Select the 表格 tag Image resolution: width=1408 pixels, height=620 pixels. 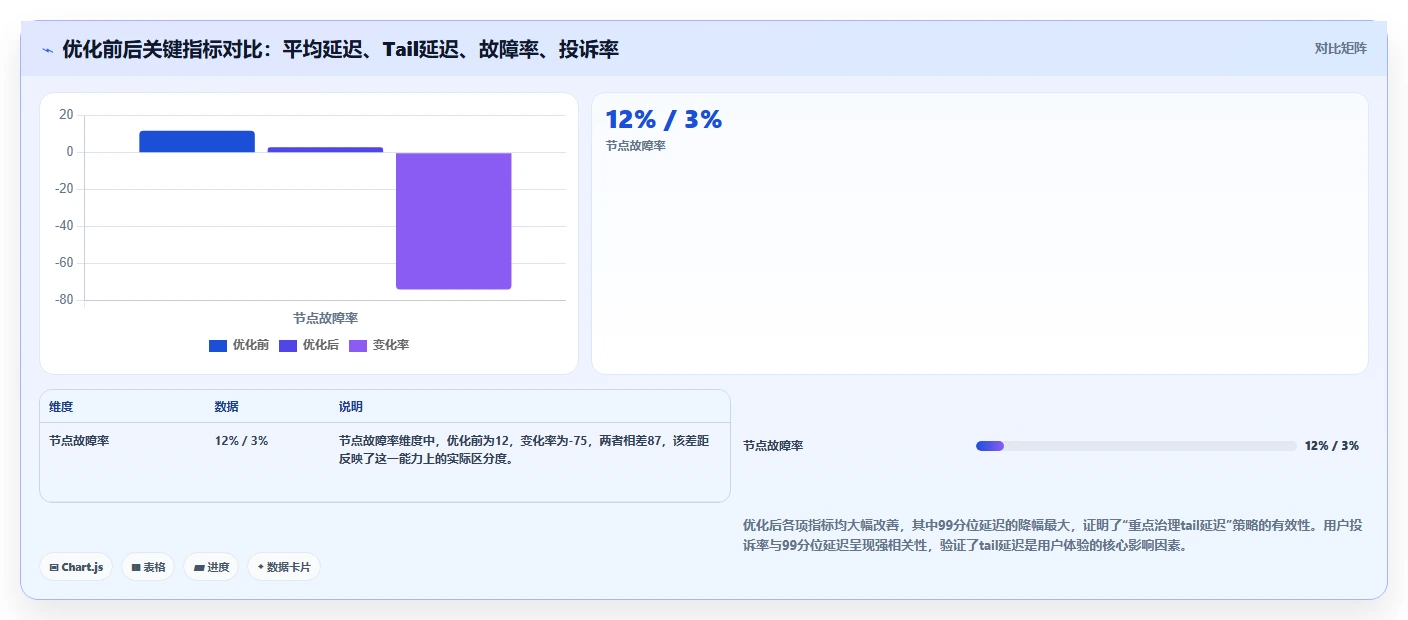[x=148, y=567]
